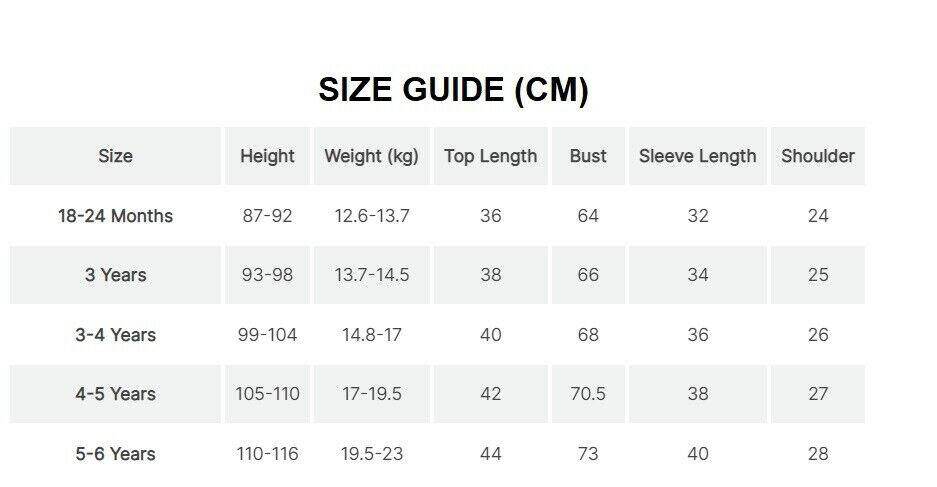Click the 19.5-23 weight cell
The image size is (937, 487).
click(x=371, y=454)
